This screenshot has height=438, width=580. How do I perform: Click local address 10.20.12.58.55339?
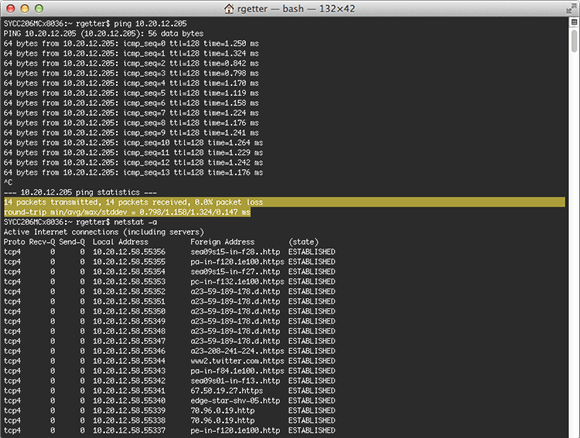point(129,411)
